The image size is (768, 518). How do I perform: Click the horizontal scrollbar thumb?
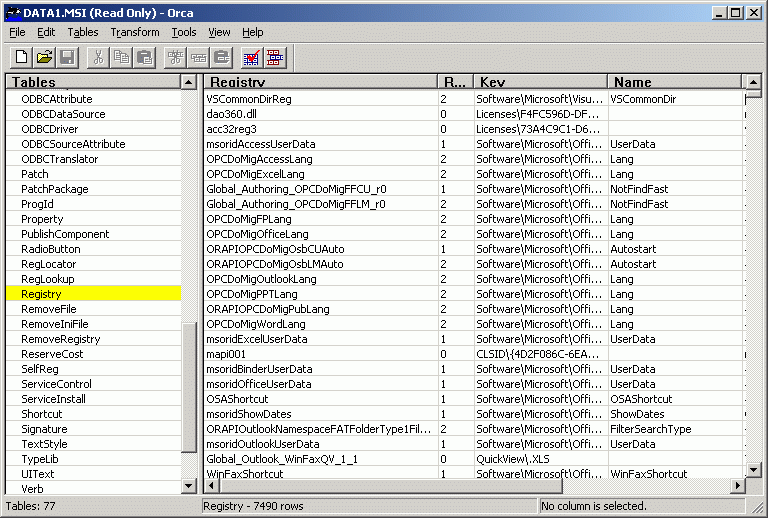(x=390, y=486)
